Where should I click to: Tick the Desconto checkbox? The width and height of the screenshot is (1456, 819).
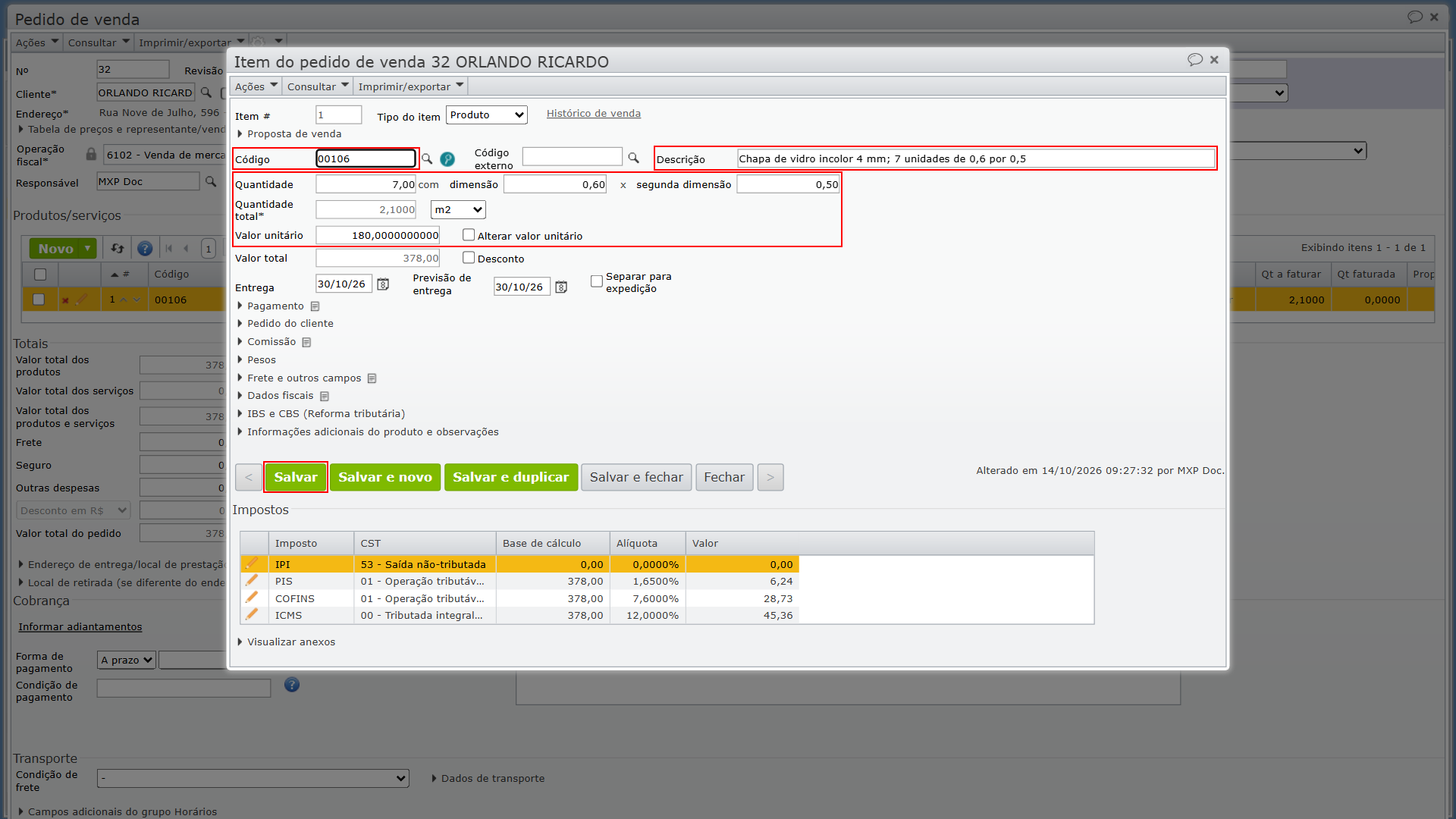469,258
